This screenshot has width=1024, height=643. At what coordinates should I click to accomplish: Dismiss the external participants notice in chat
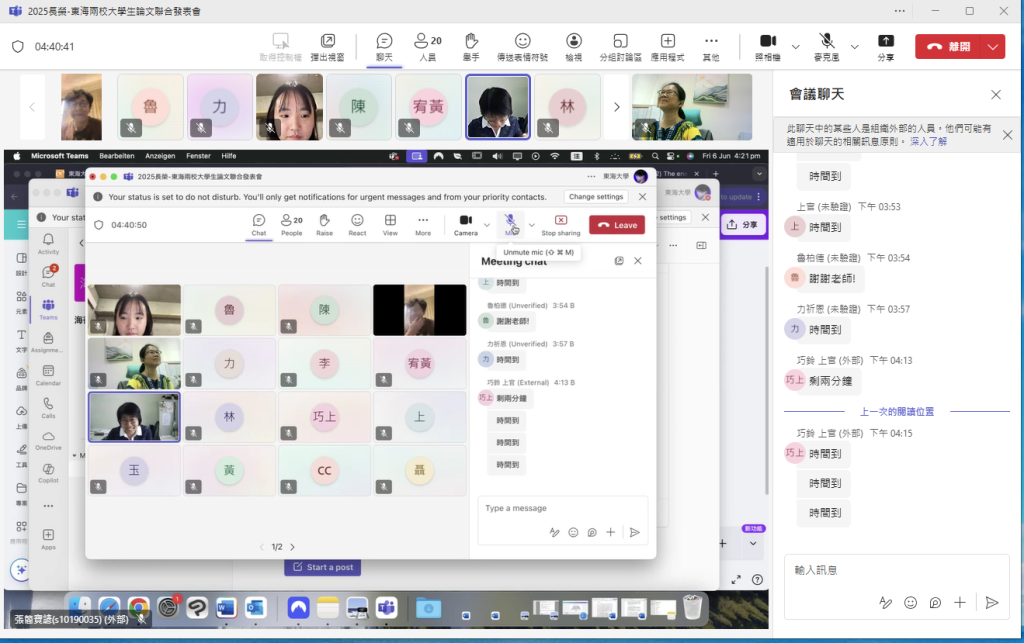tap(1008, 135)
